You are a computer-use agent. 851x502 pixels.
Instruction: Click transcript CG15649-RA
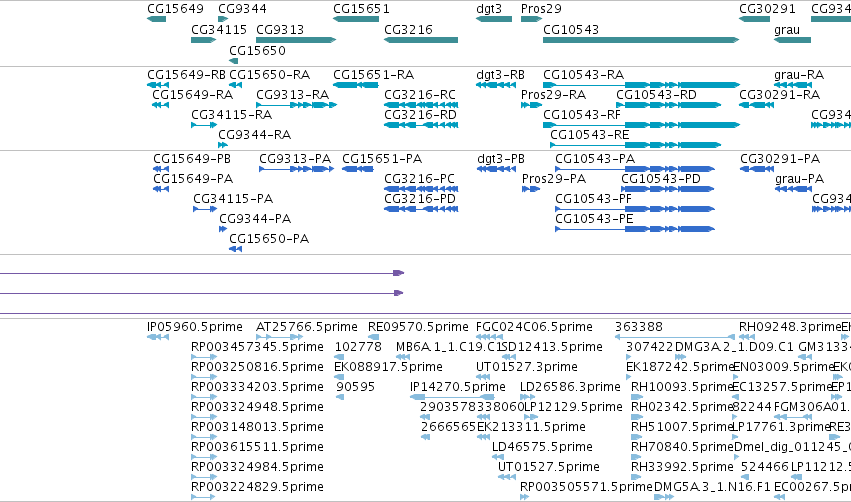(193, 95)
